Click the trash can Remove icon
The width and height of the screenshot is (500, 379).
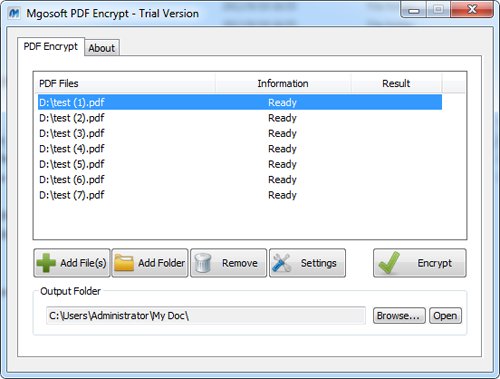pyautogui.click(x=203, y=263)
